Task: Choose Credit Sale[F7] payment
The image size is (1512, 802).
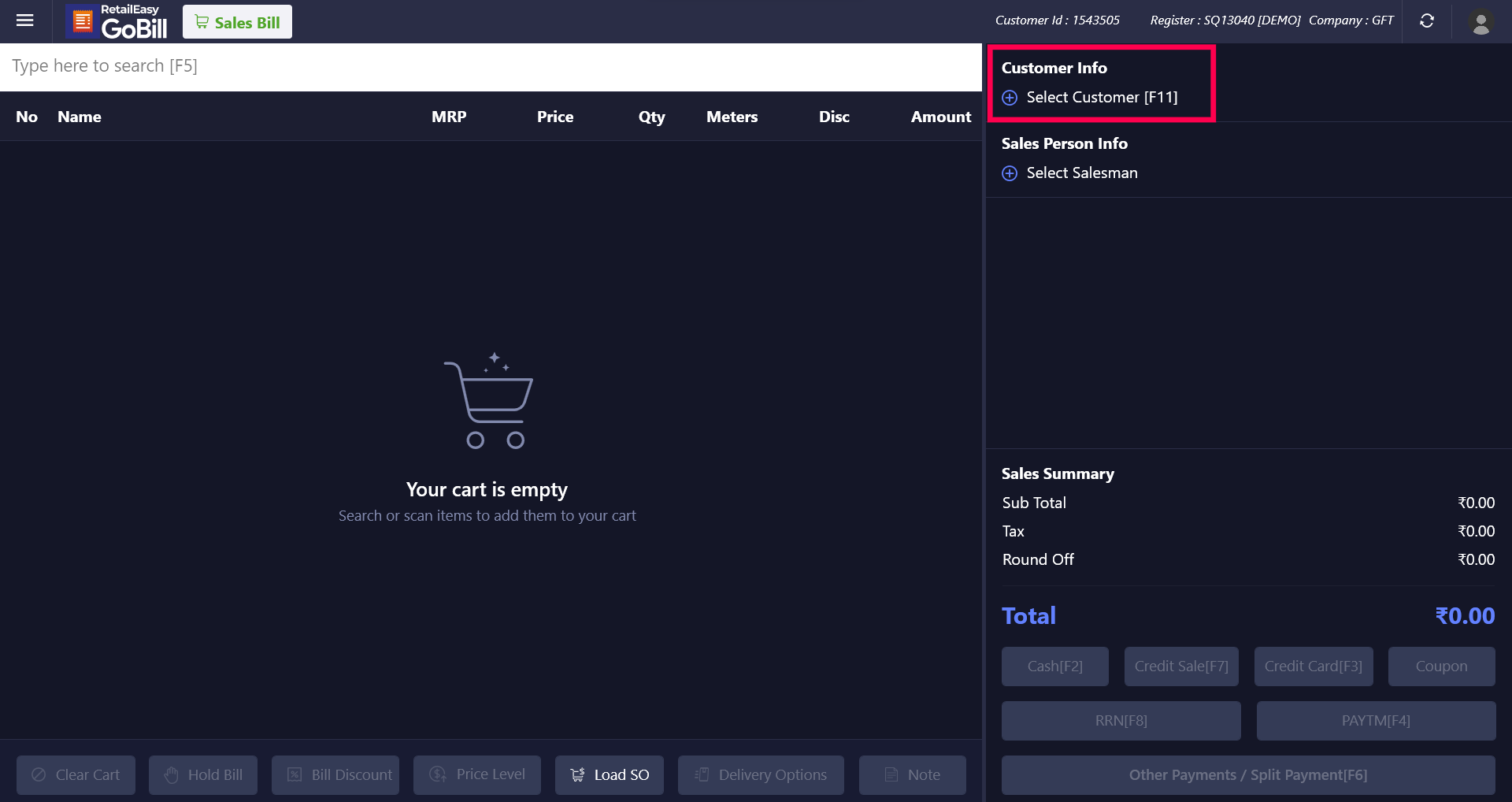Action: [x=1181, y=666]
